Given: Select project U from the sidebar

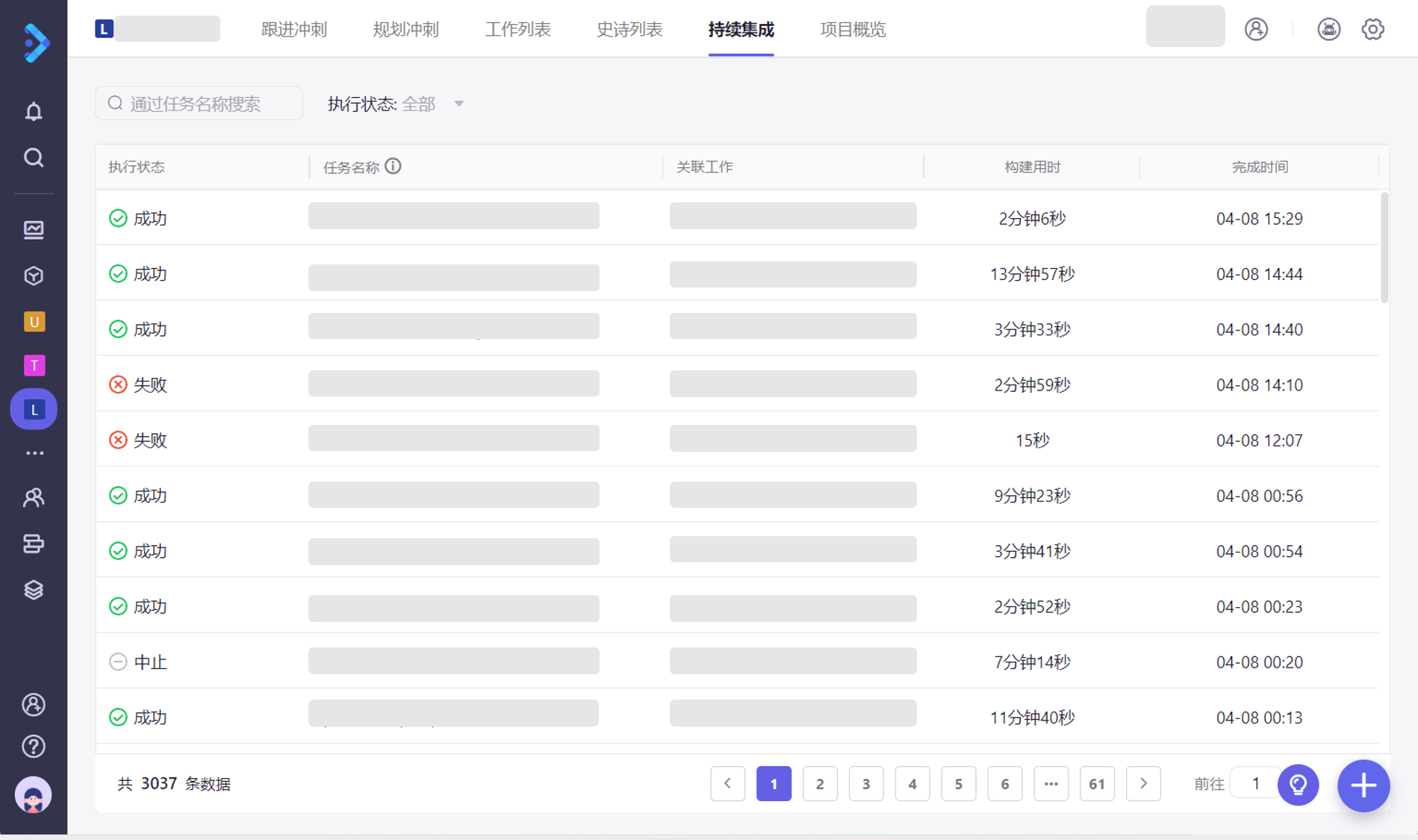Looking at the screenshot, I should click(x=34, y=322).
